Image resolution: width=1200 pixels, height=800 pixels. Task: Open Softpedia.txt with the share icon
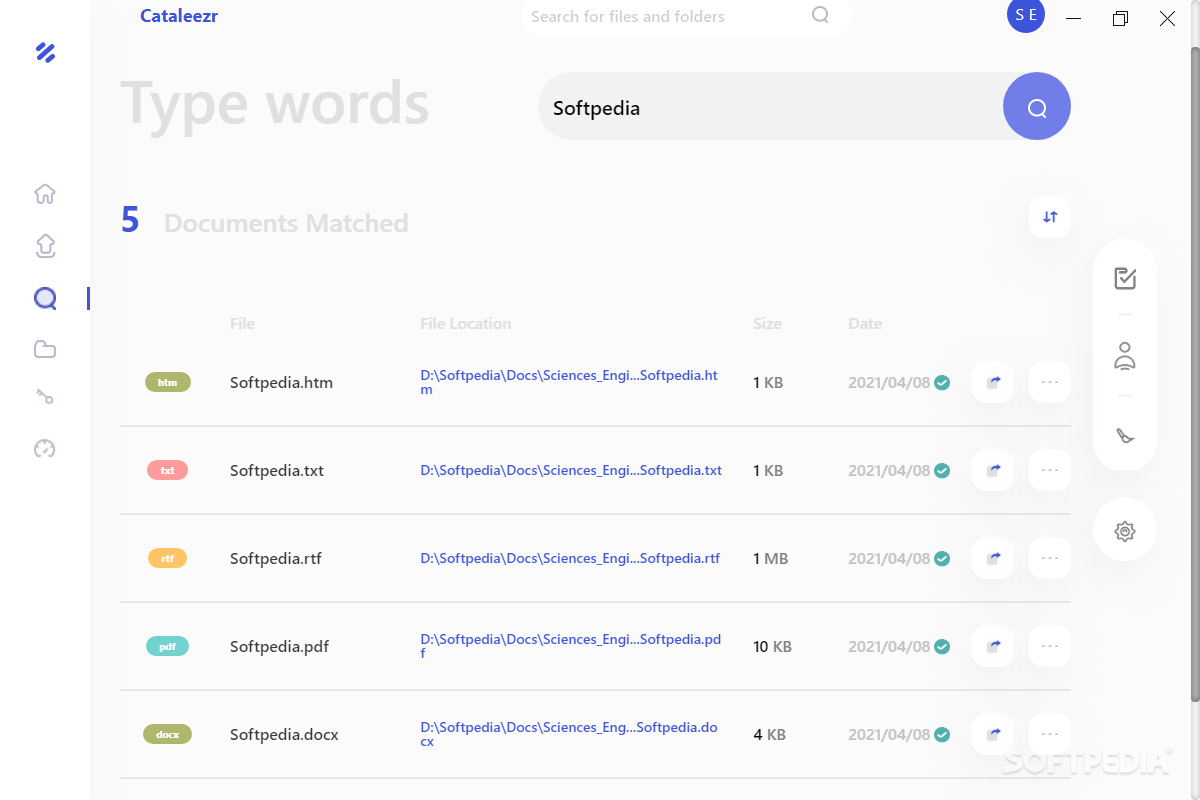click(x=993, y=470)
